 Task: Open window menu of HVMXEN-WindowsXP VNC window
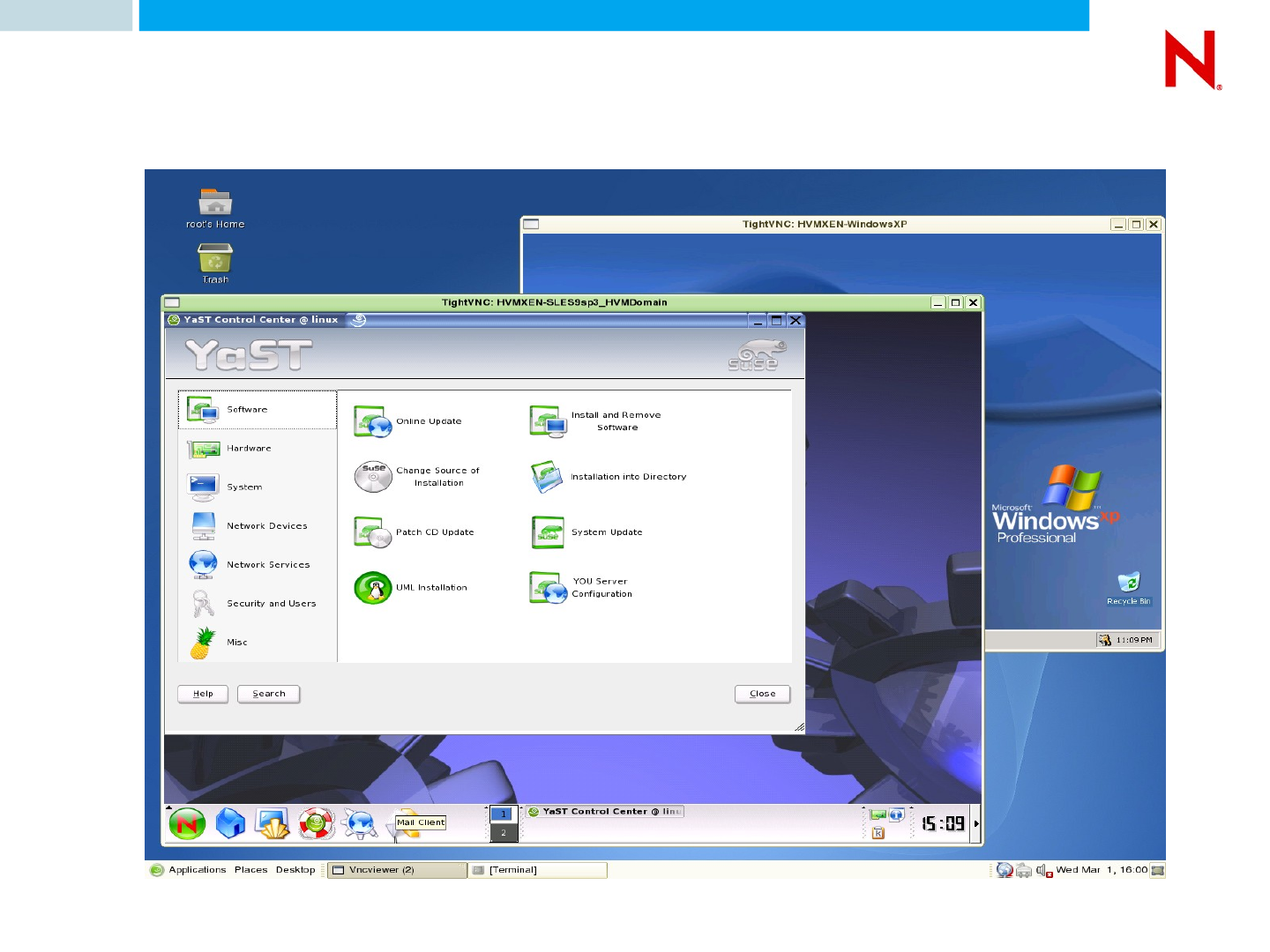tap(531, 225)
